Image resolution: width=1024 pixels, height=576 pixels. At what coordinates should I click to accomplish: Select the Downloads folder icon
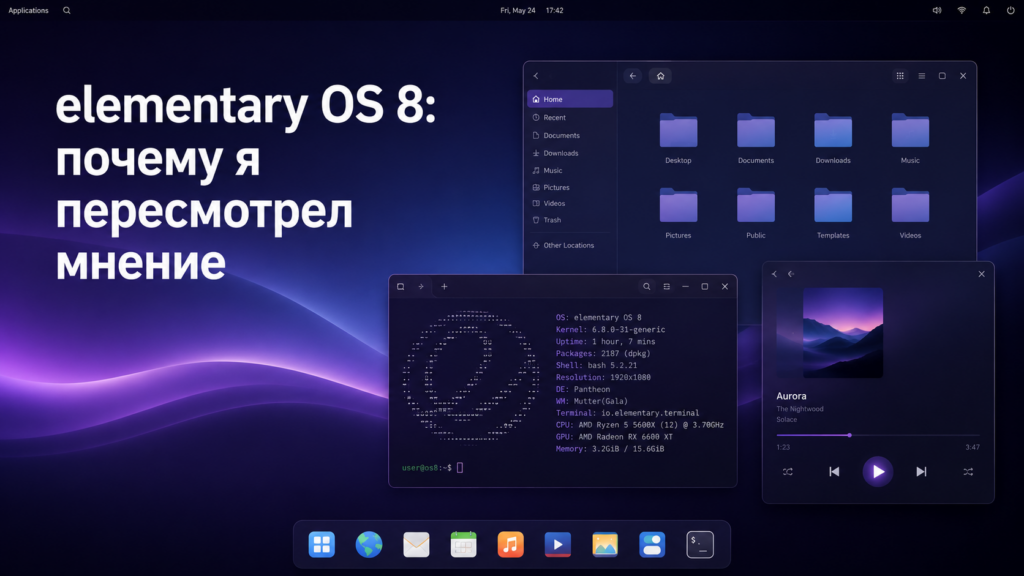(x=833, y=131)
